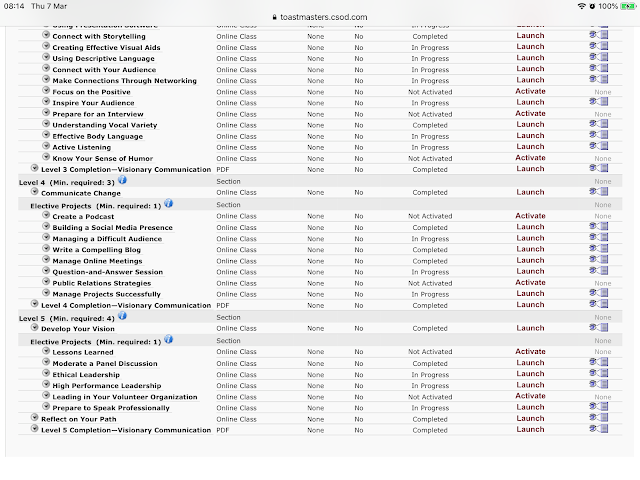
Task: Open training details icon for Communicate Change
Action: (599, 191)
